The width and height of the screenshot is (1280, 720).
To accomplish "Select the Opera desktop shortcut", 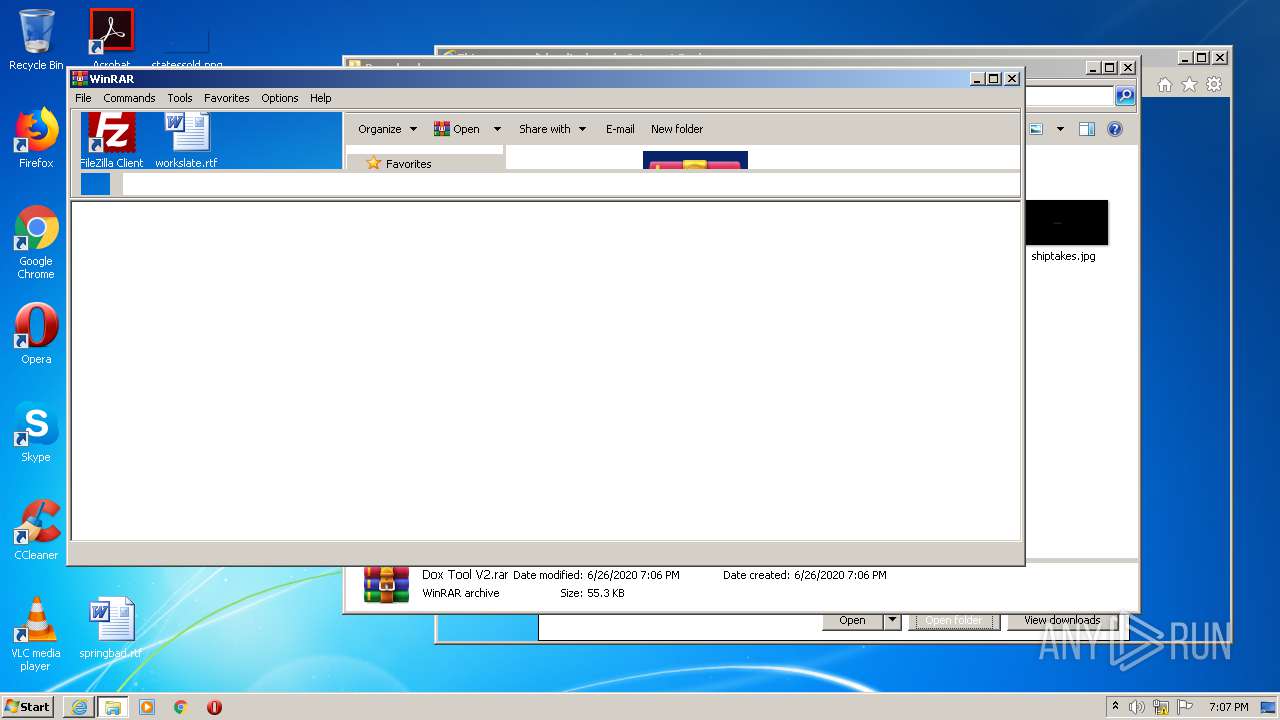I will (36, 334).
